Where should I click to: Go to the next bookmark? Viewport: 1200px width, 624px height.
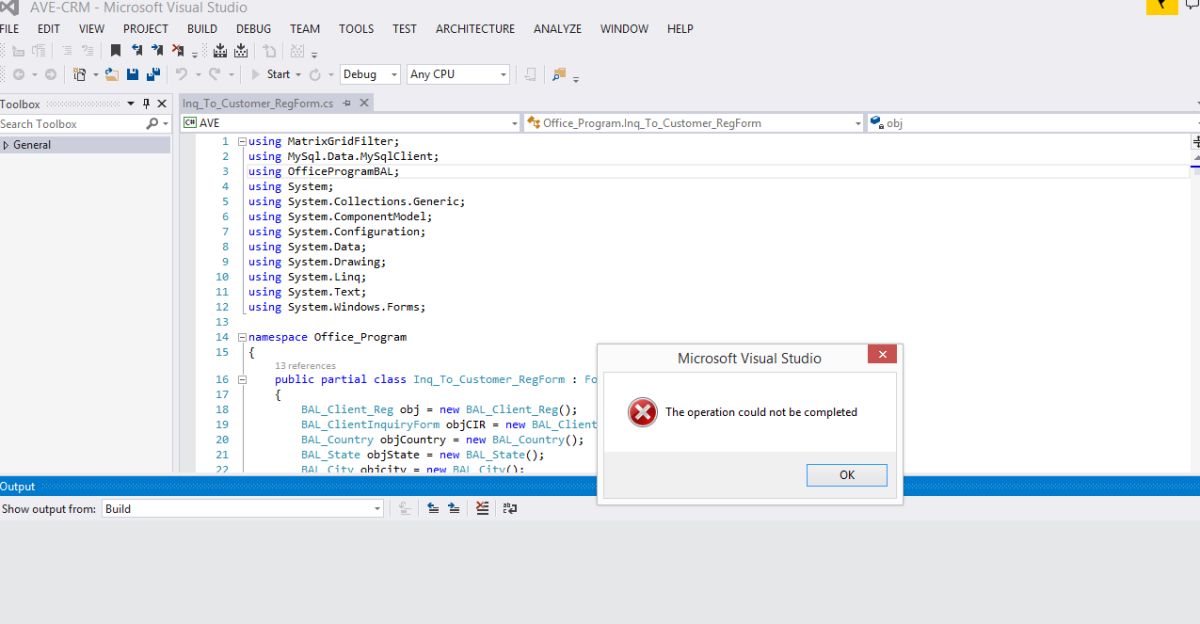158,50
